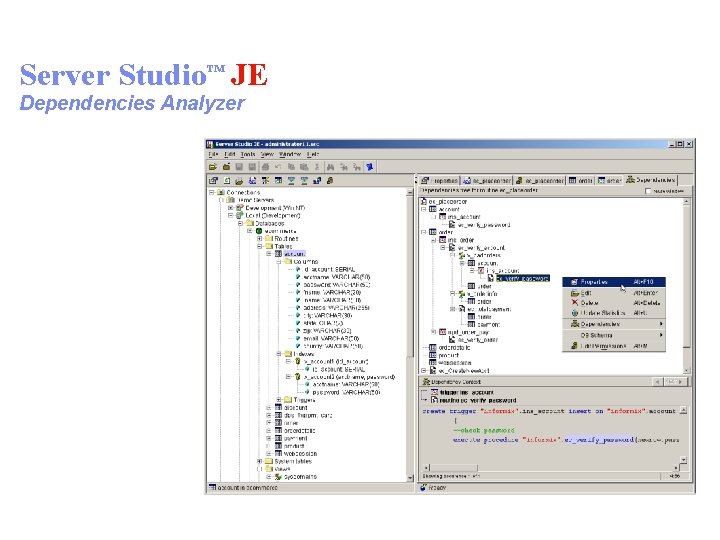Select the 'id_account SERIAL' row under Columns
This screenshot has height=540, width=720.
(x=329, y=270)
